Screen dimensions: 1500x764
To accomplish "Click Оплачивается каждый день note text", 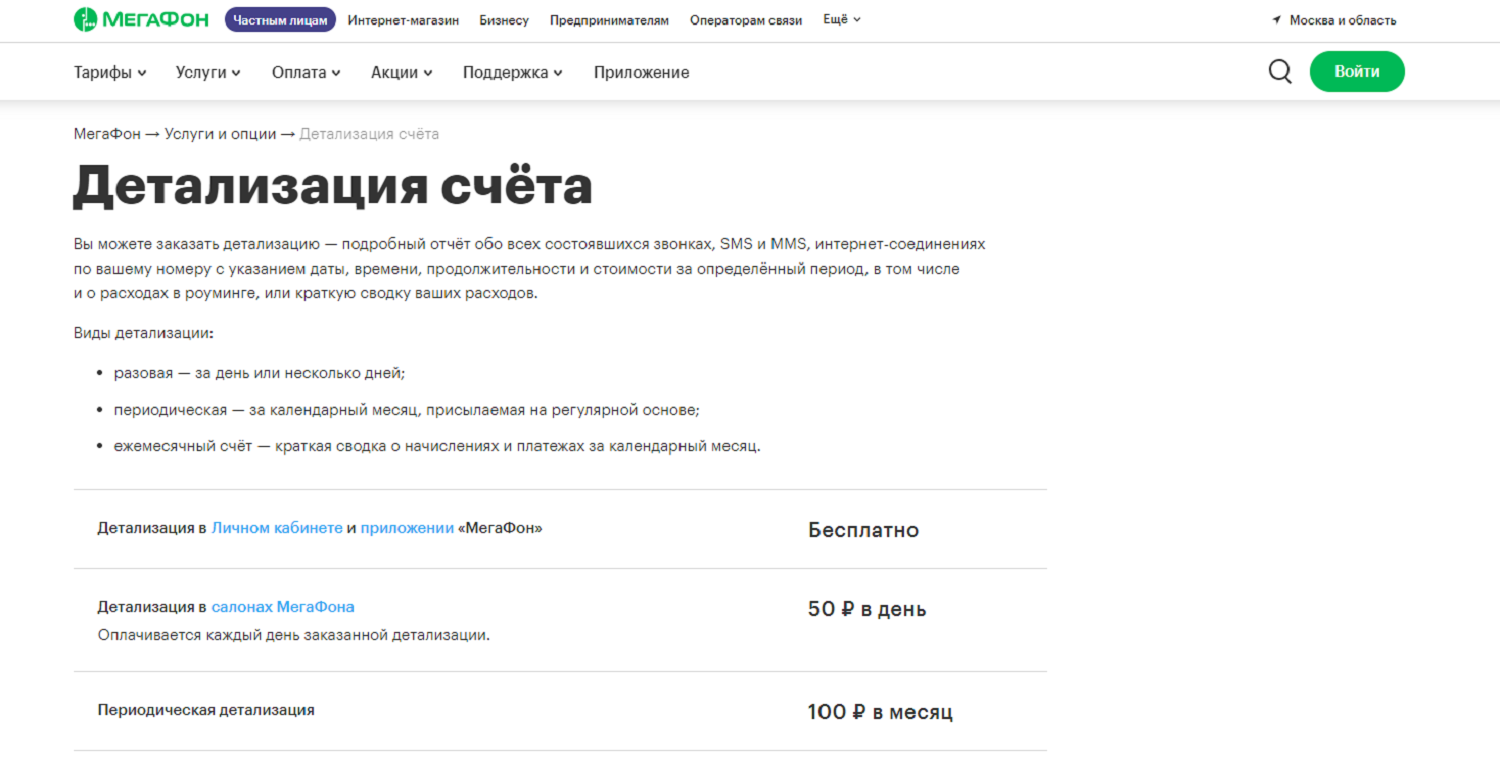I will tap(294, 635).
